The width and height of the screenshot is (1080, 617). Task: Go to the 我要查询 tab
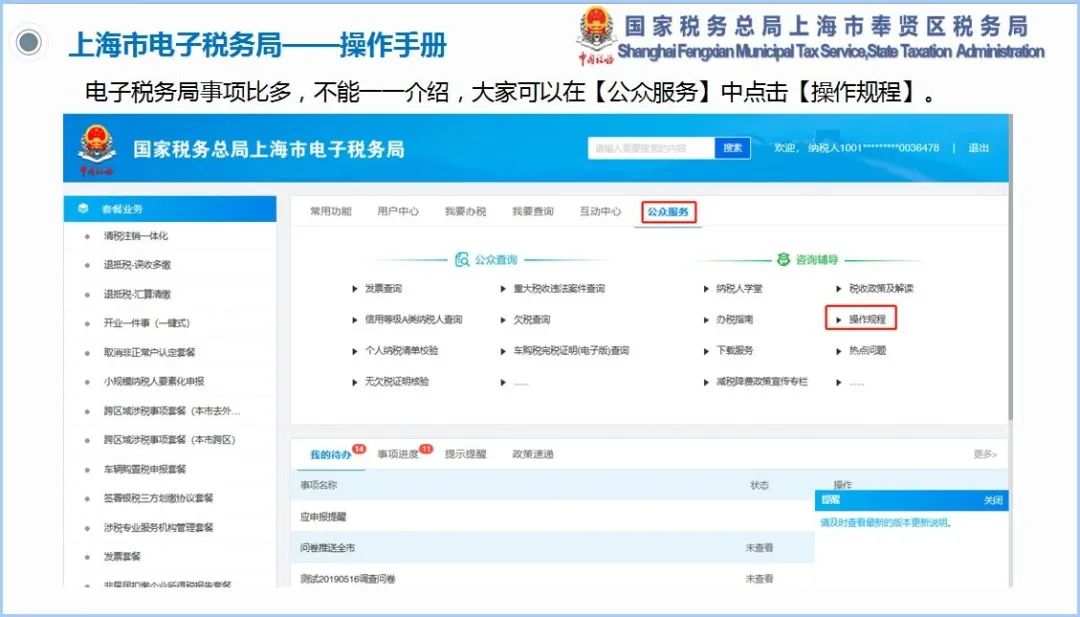532,211
